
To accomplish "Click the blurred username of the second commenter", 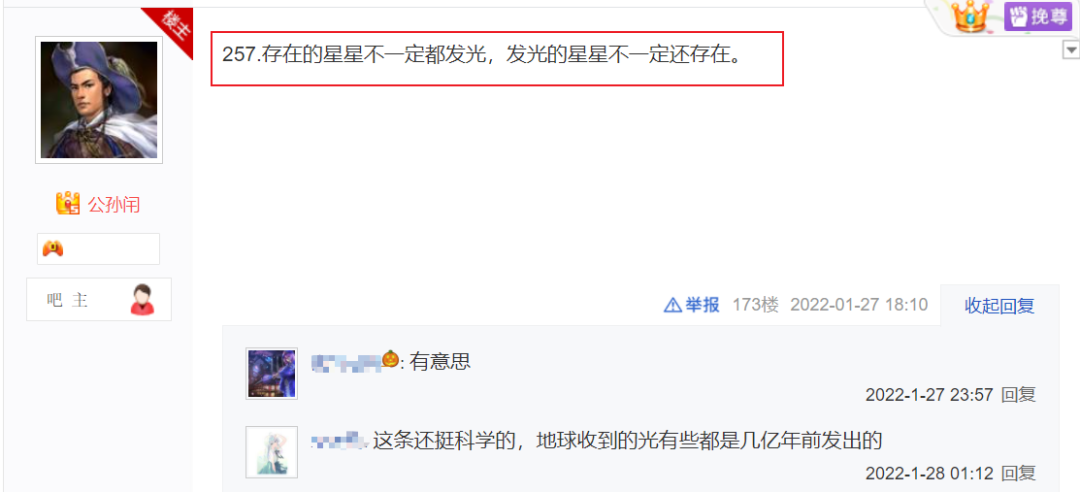I will 337,440.
